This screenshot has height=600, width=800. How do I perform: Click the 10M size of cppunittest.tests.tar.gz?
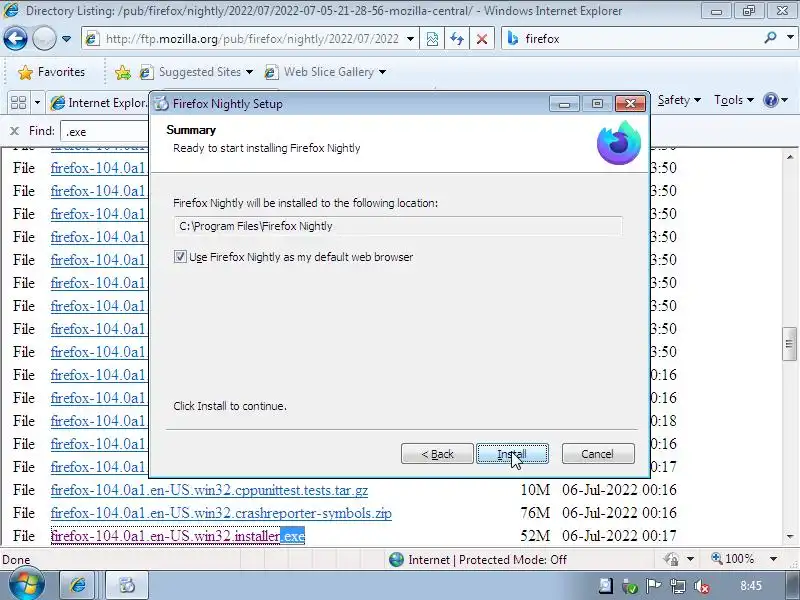536,490
